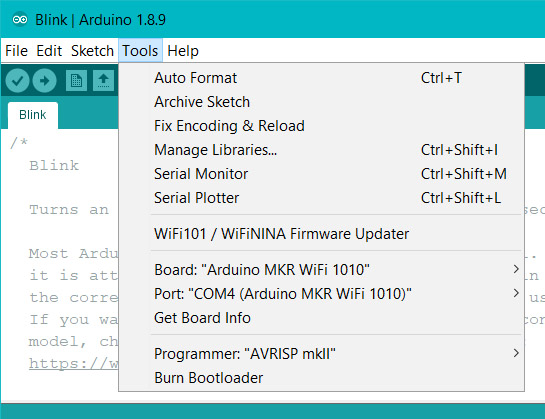Viewport: 545px width, 419px height.
Task: Expand the Port submenu arrow
Action: pyautogui.click(x=516, y=293)
